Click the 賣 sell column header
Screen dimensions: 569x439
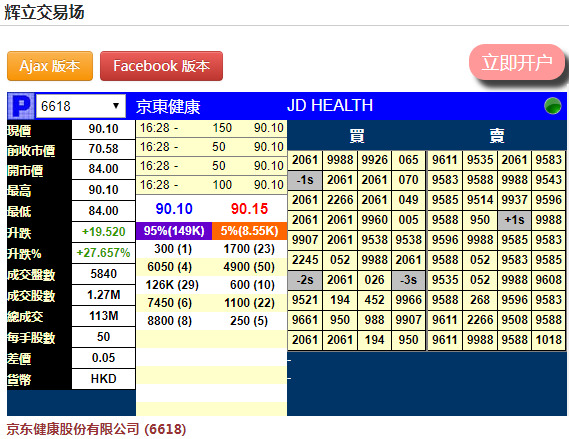[x=497, y=136]
